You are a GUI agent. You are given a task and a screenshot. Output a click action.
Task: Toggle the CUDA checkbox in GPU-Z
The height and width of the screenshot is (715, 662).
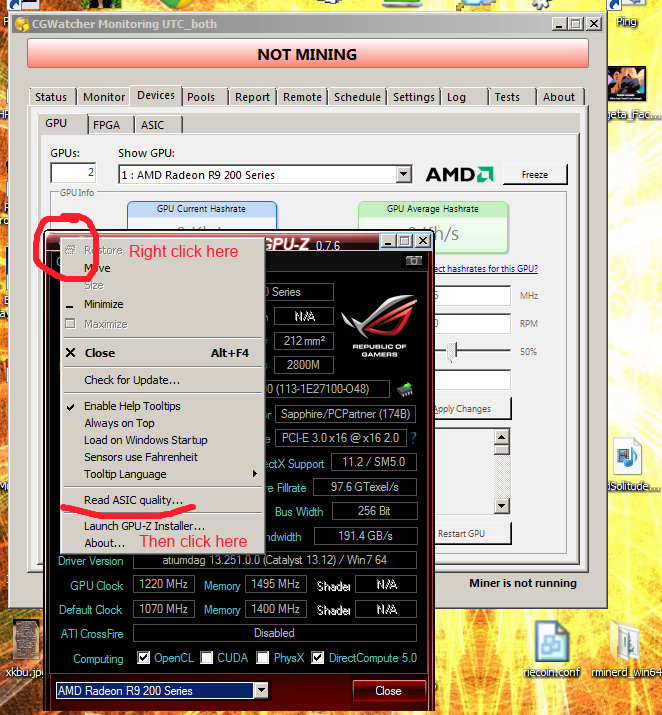pos(207,657)
